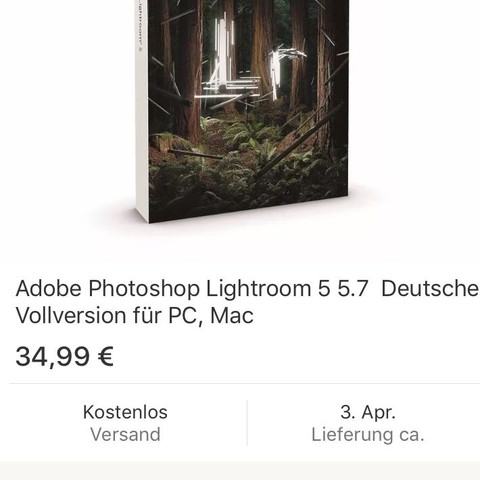
Task: Click the green ferns on the forest floor
Action: coord(247,160)
